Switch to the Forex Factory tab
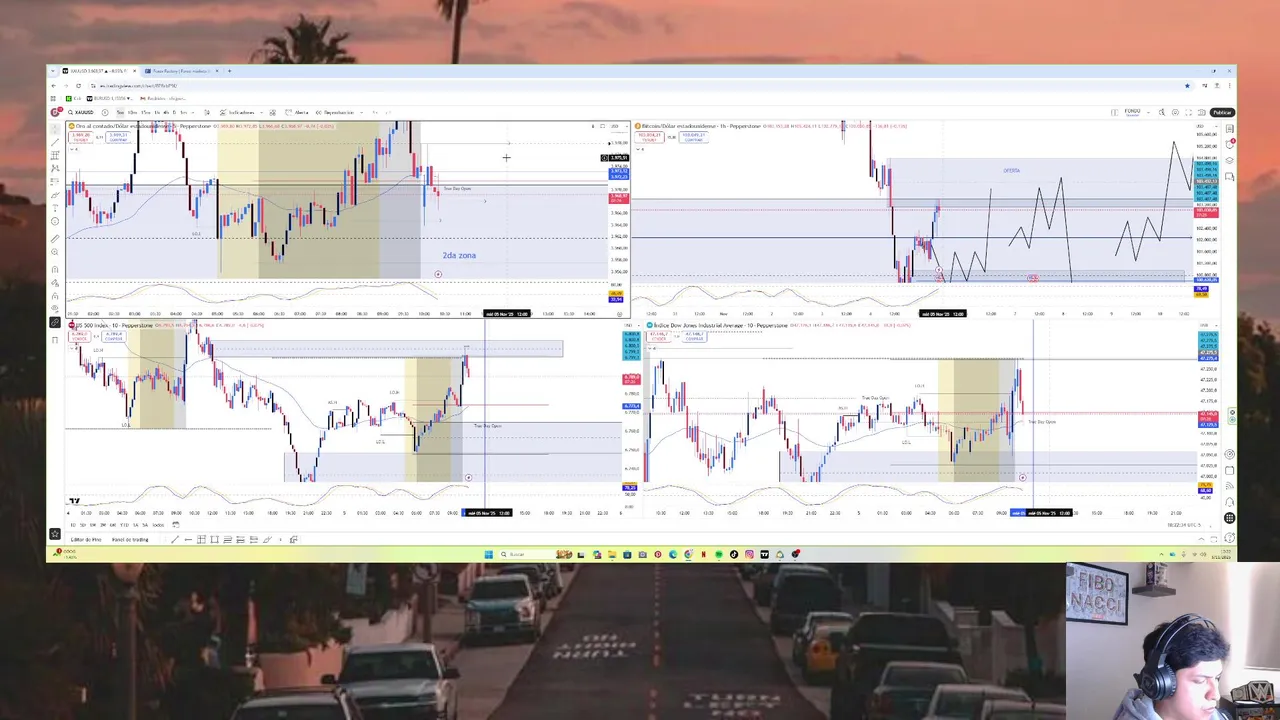This screenshot has width=1280, height=720. pos(180,71)
